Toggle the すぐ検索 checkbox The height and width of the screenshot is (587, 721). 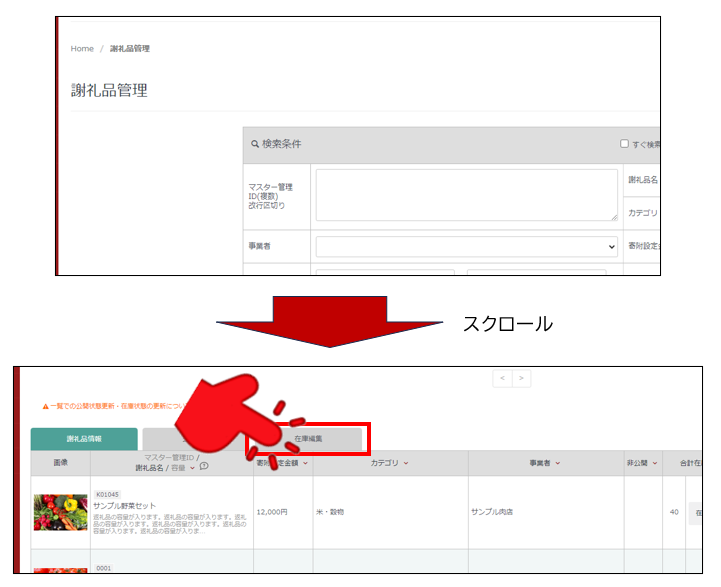click(625, 145)
